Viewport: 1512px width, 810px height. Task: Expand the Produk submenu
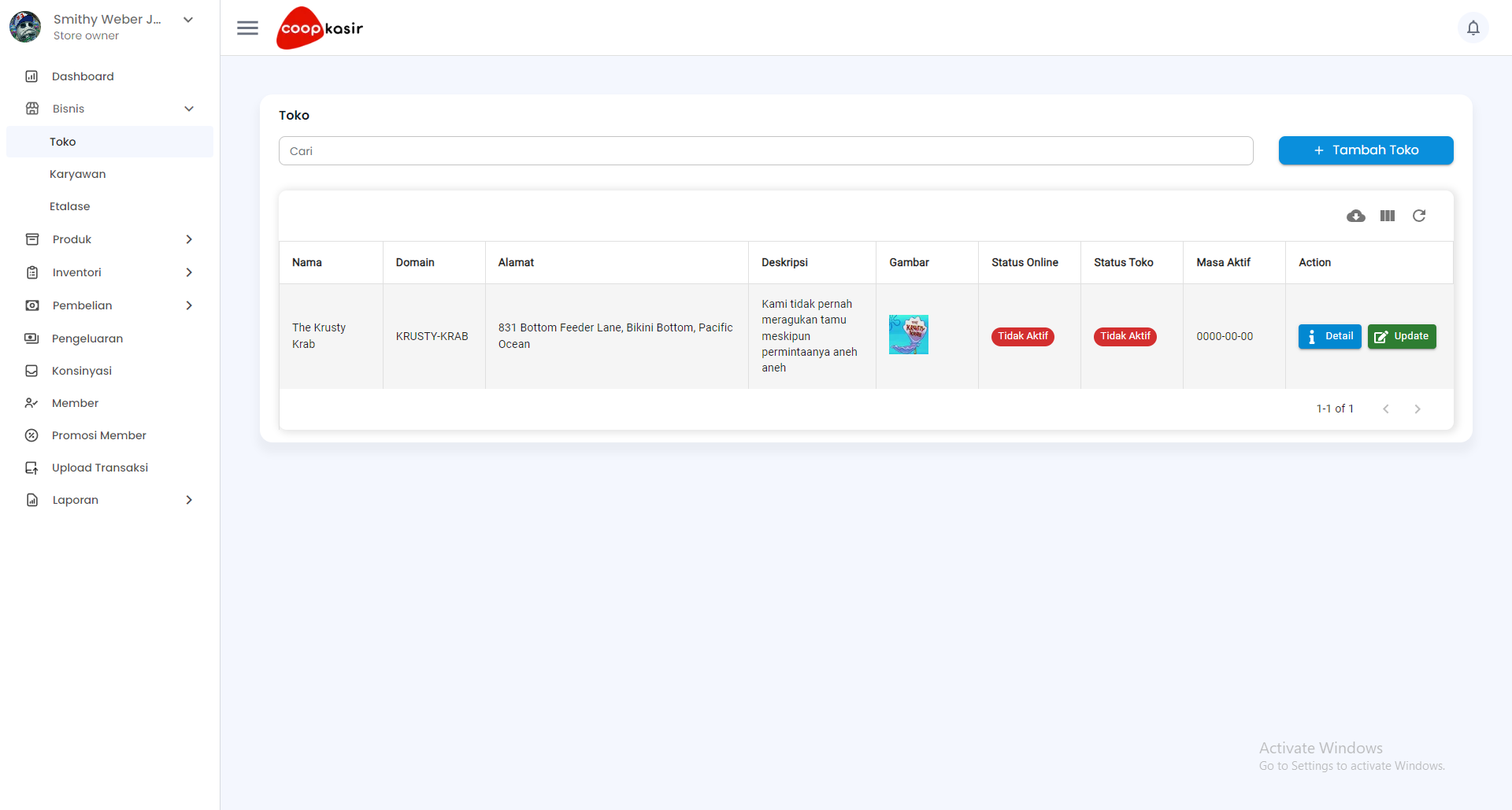(189, 239)
